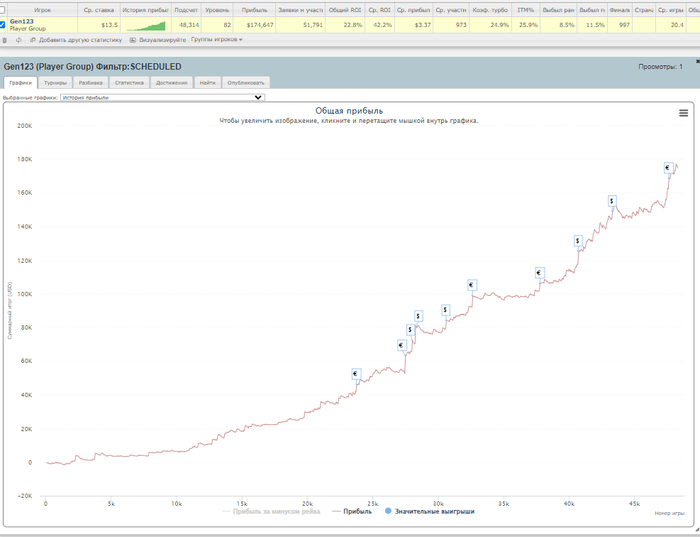Click the Визуализируйте button label

coord(162,40)
